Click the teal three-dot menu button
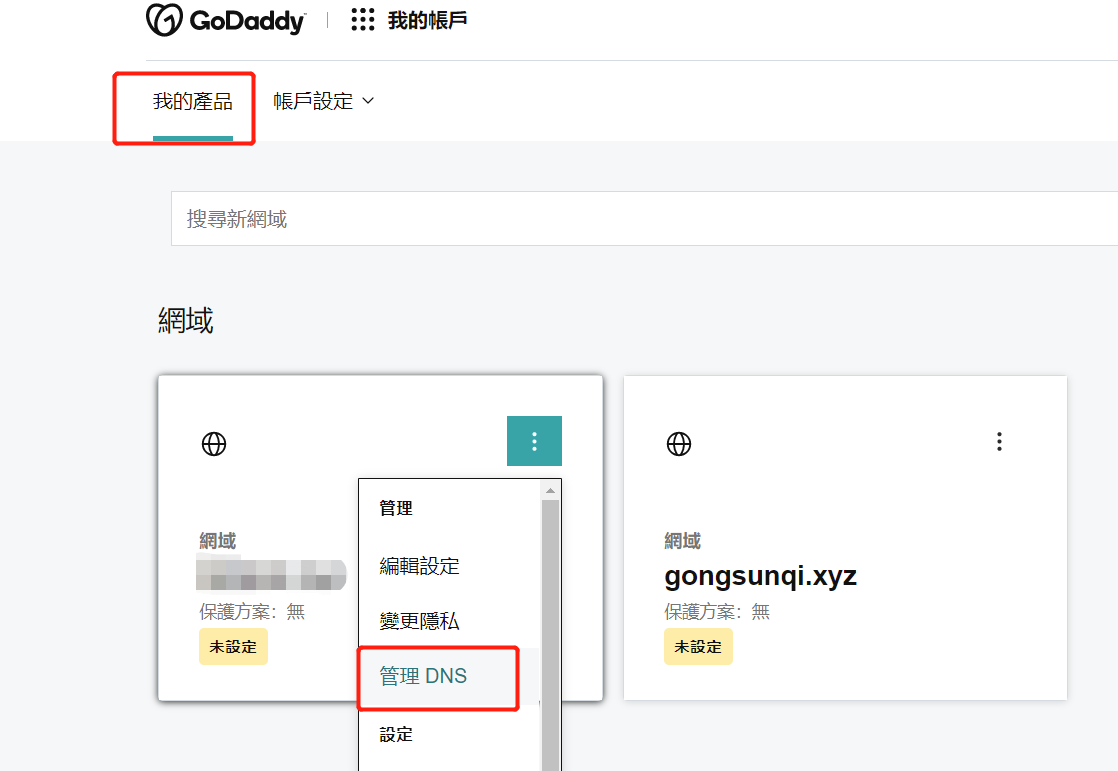Viewport: 1118px width, 771px height. tap(534, 441)
